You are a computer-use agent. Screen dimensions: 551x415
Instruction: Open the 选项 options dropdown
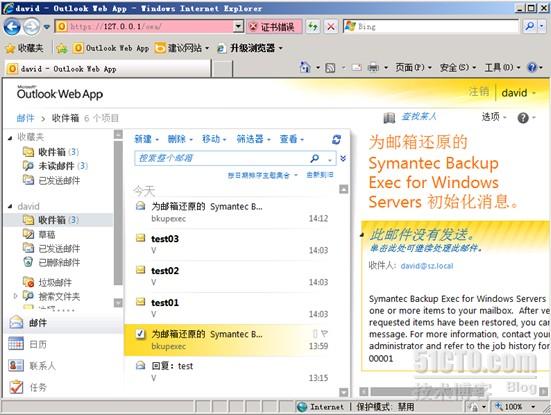pos(494,117)
